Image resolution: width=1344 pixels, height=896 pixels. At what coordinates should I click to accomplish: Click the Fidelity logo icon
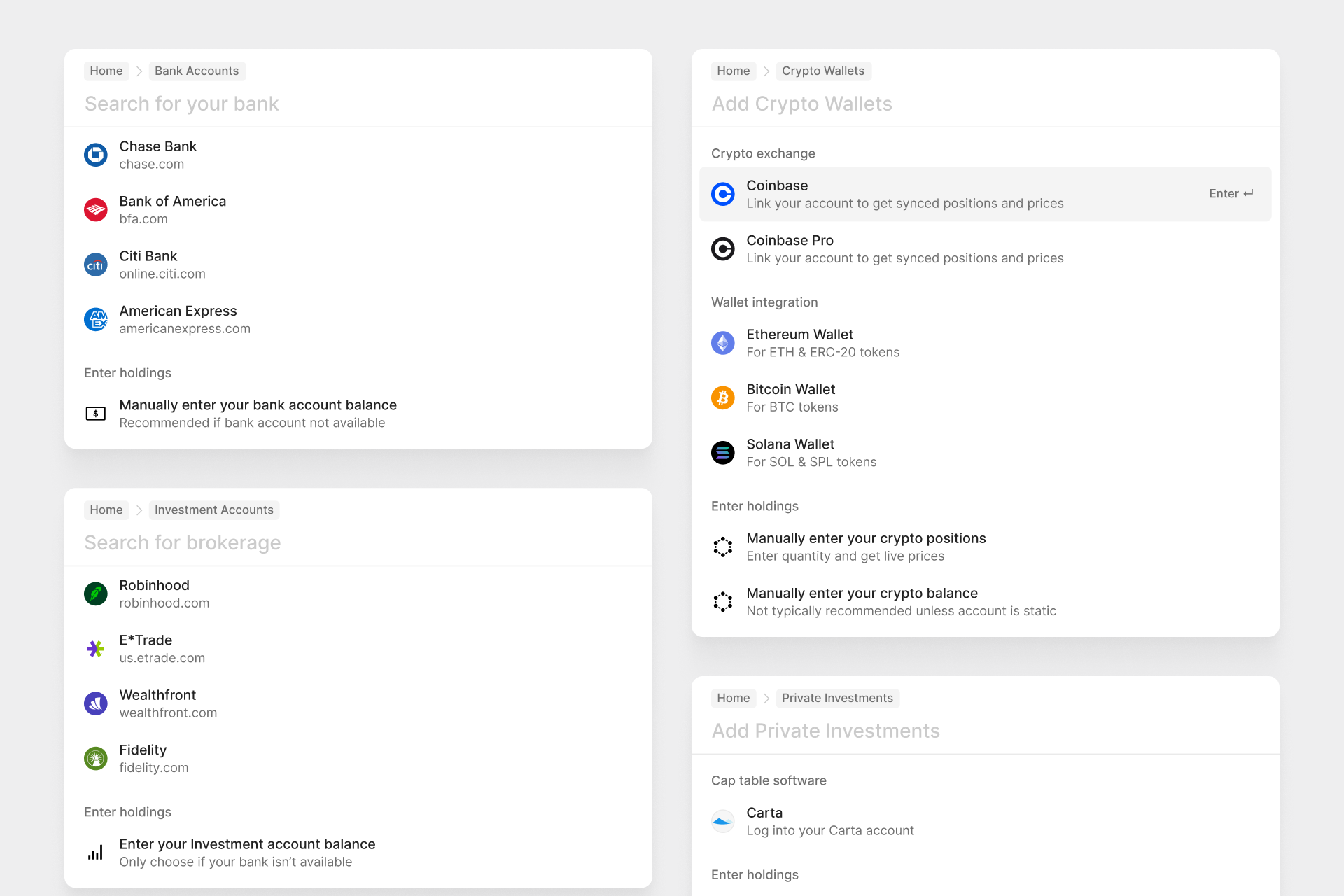[96, 758]
